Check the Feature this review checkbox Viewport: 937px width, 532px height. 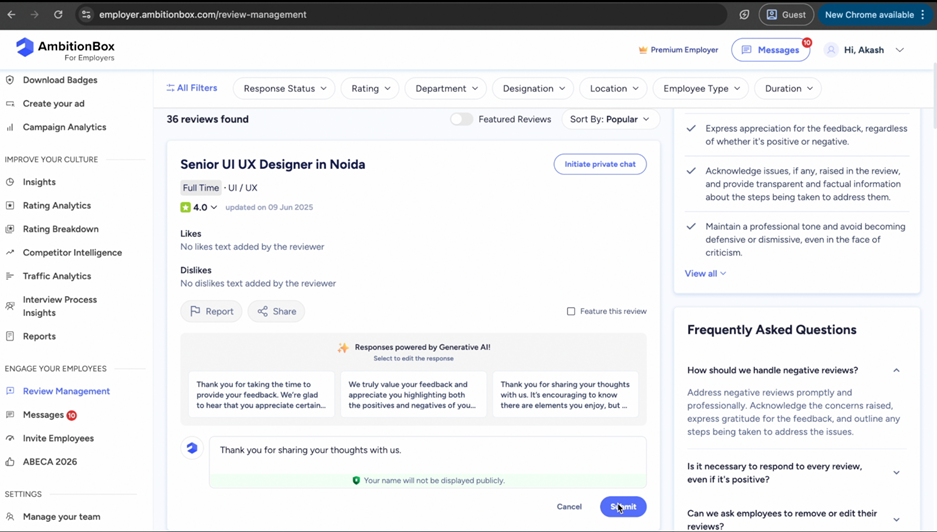coord(571,311)
